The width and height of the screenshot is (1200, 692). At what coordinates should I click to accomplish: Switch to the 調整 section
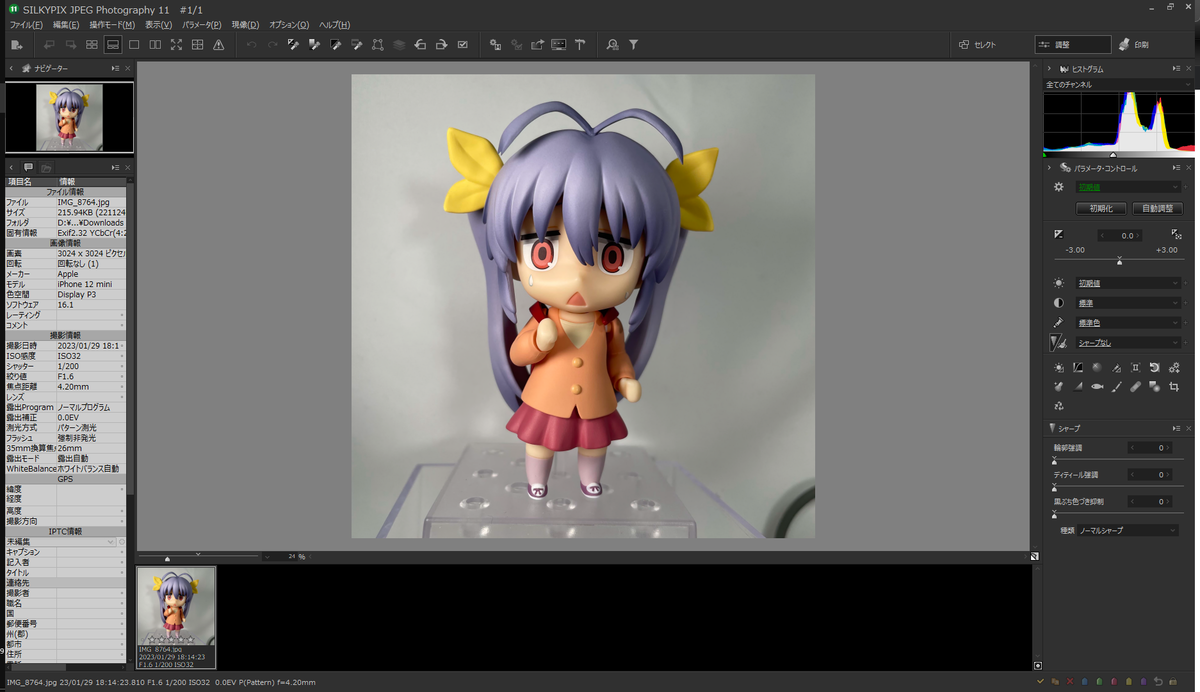(x=1073, y=45)
